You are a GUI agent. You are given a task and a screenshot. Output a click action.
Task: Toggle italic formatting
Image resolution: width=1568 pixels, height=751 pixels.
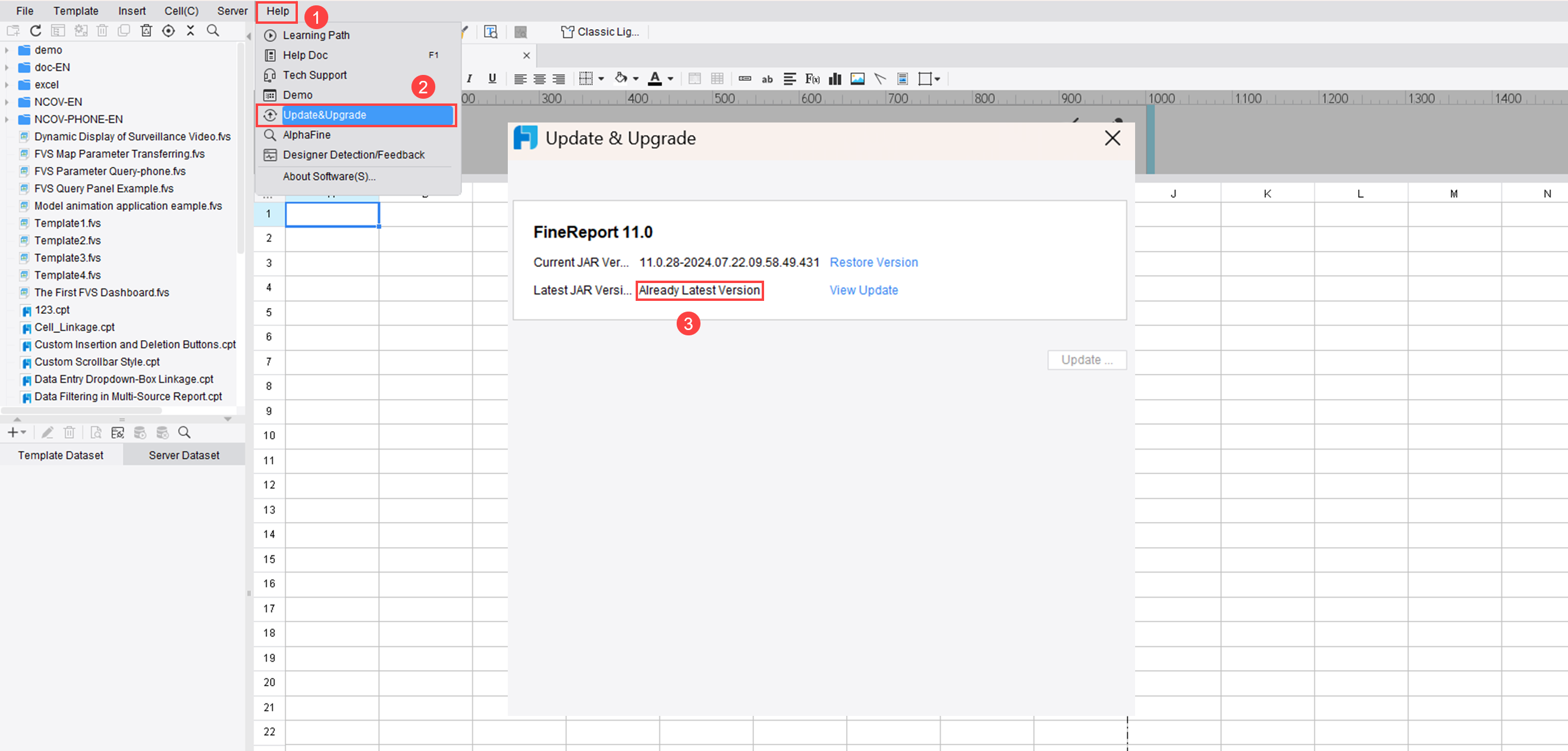469,78
